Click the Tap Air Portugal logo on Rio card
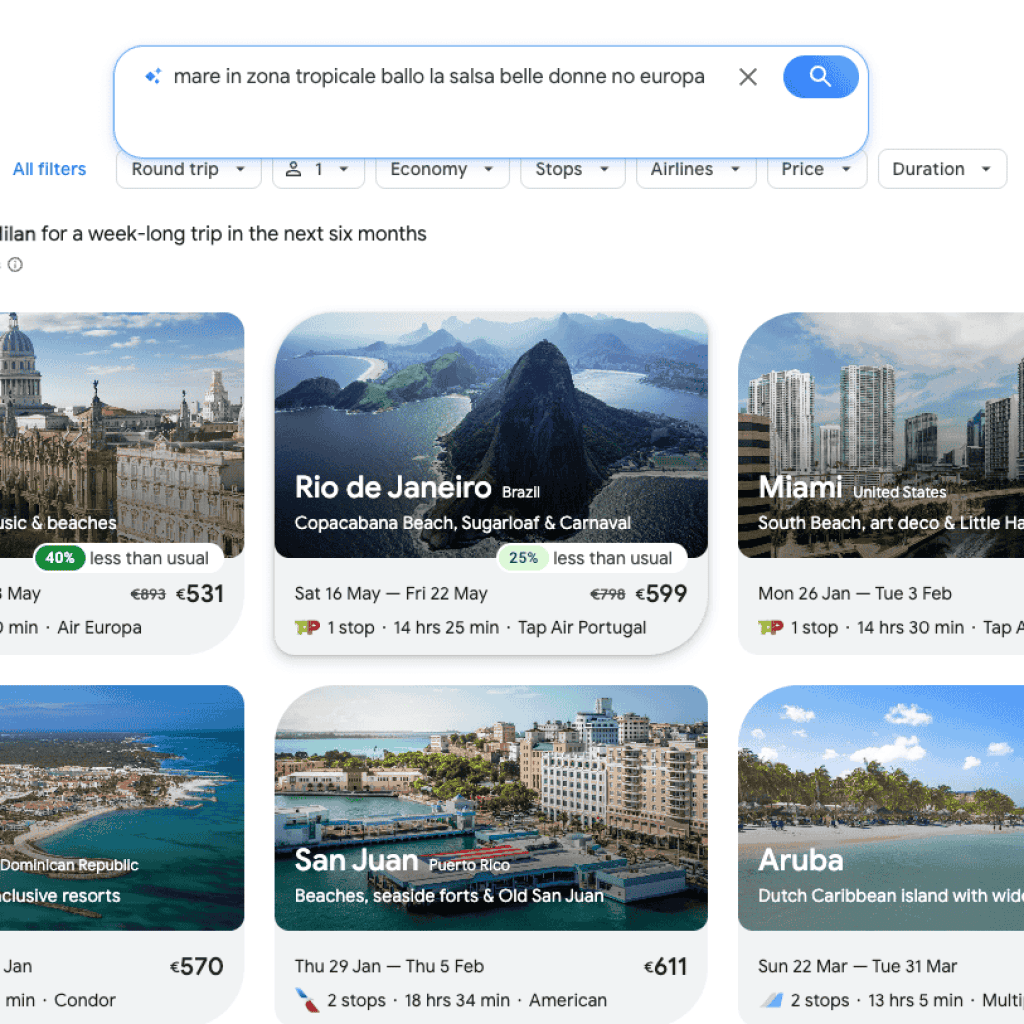 coord(306,627)
